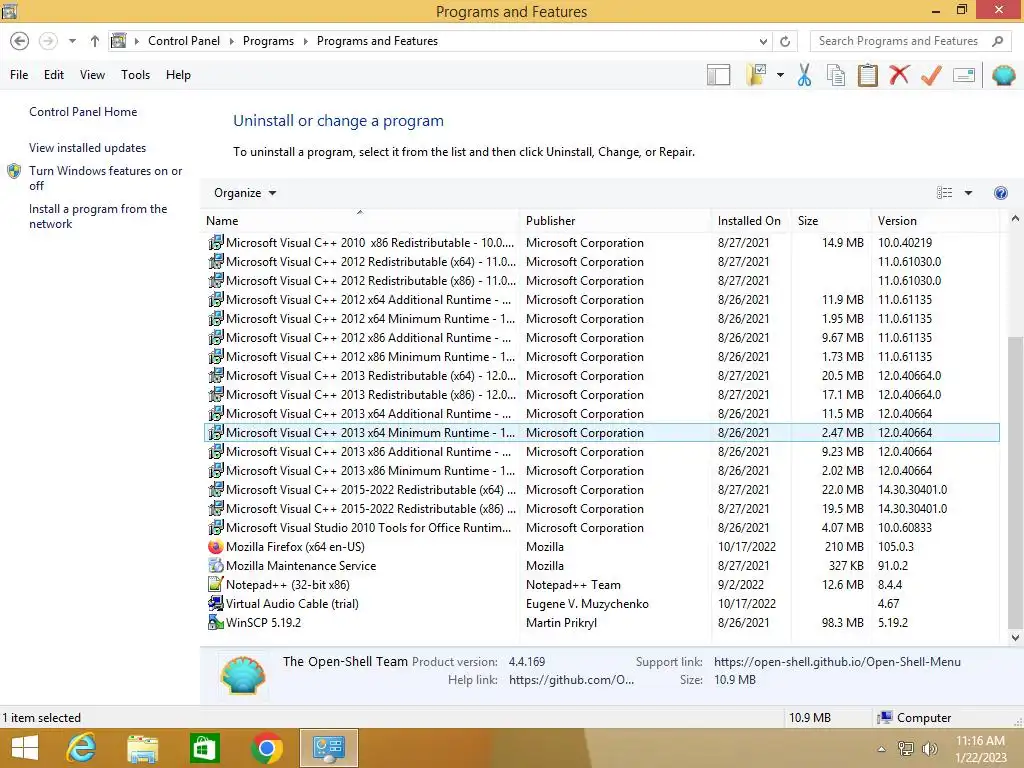Click the Virtual Audio Cable program icon
The image size is (1024, 768).
pos(216,603)
